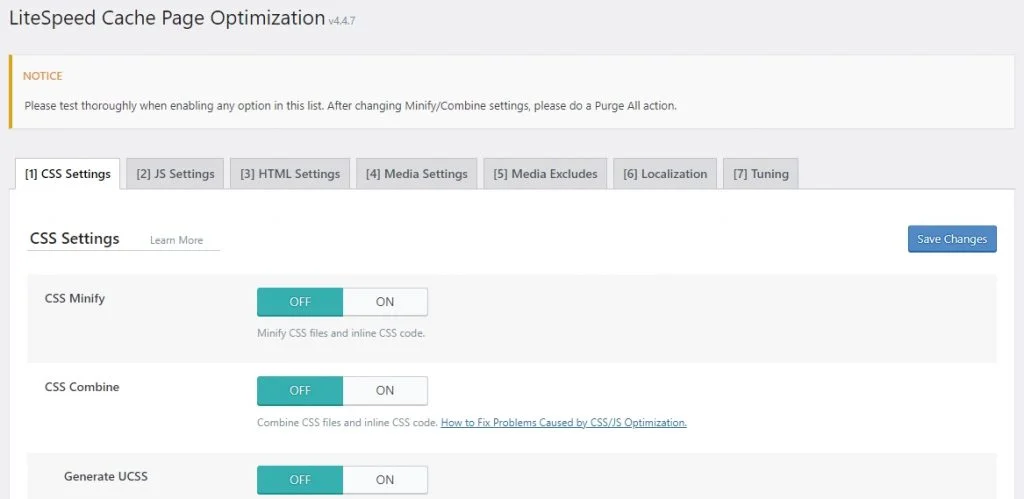The height and width of the screenshot is (499, 1024).
Task: Click the LiteSpeed Cache Page Optimization title
Action: click(x=167, y=18)
